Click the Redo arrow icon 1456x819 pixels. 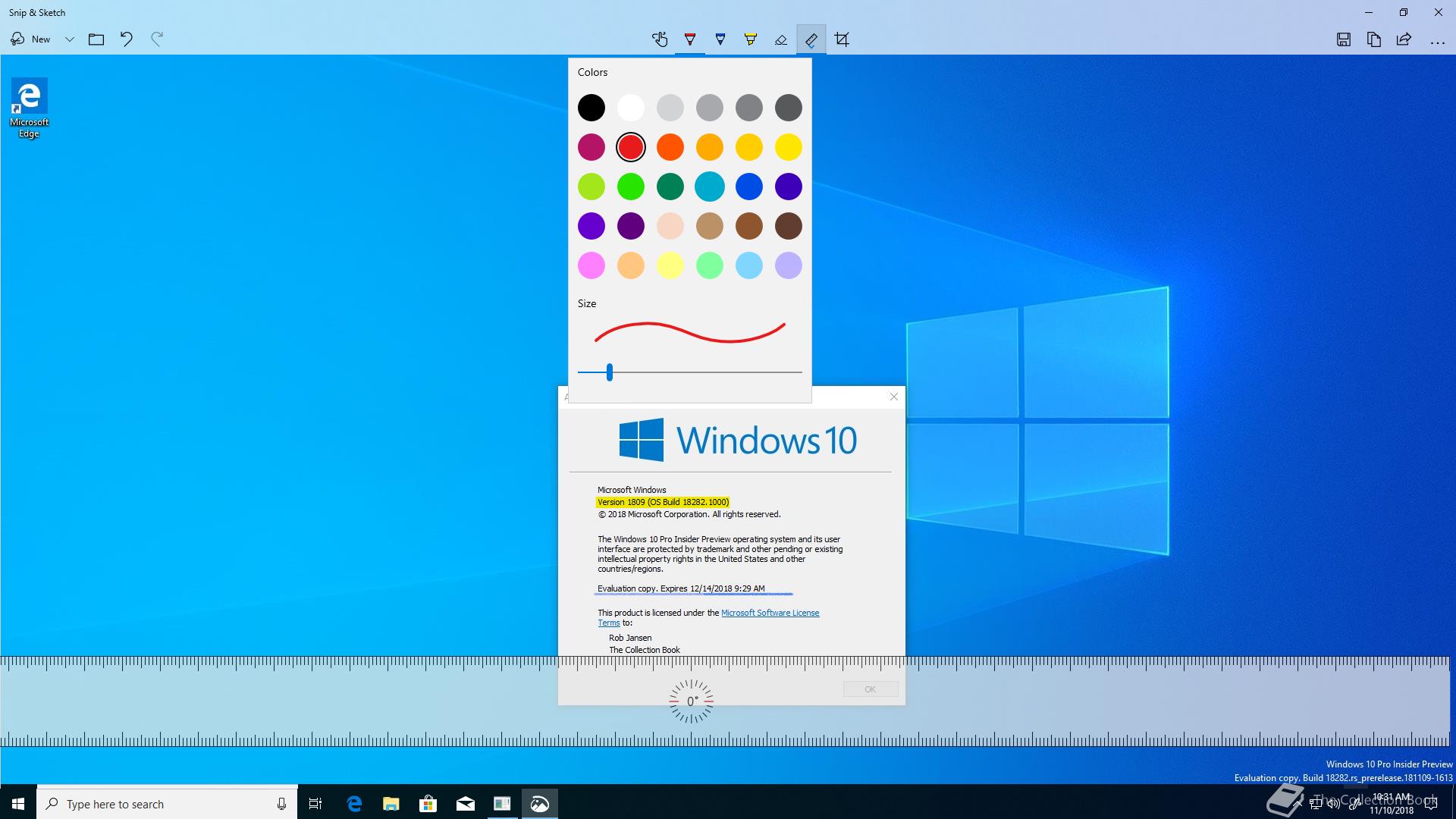pos(157,39)
